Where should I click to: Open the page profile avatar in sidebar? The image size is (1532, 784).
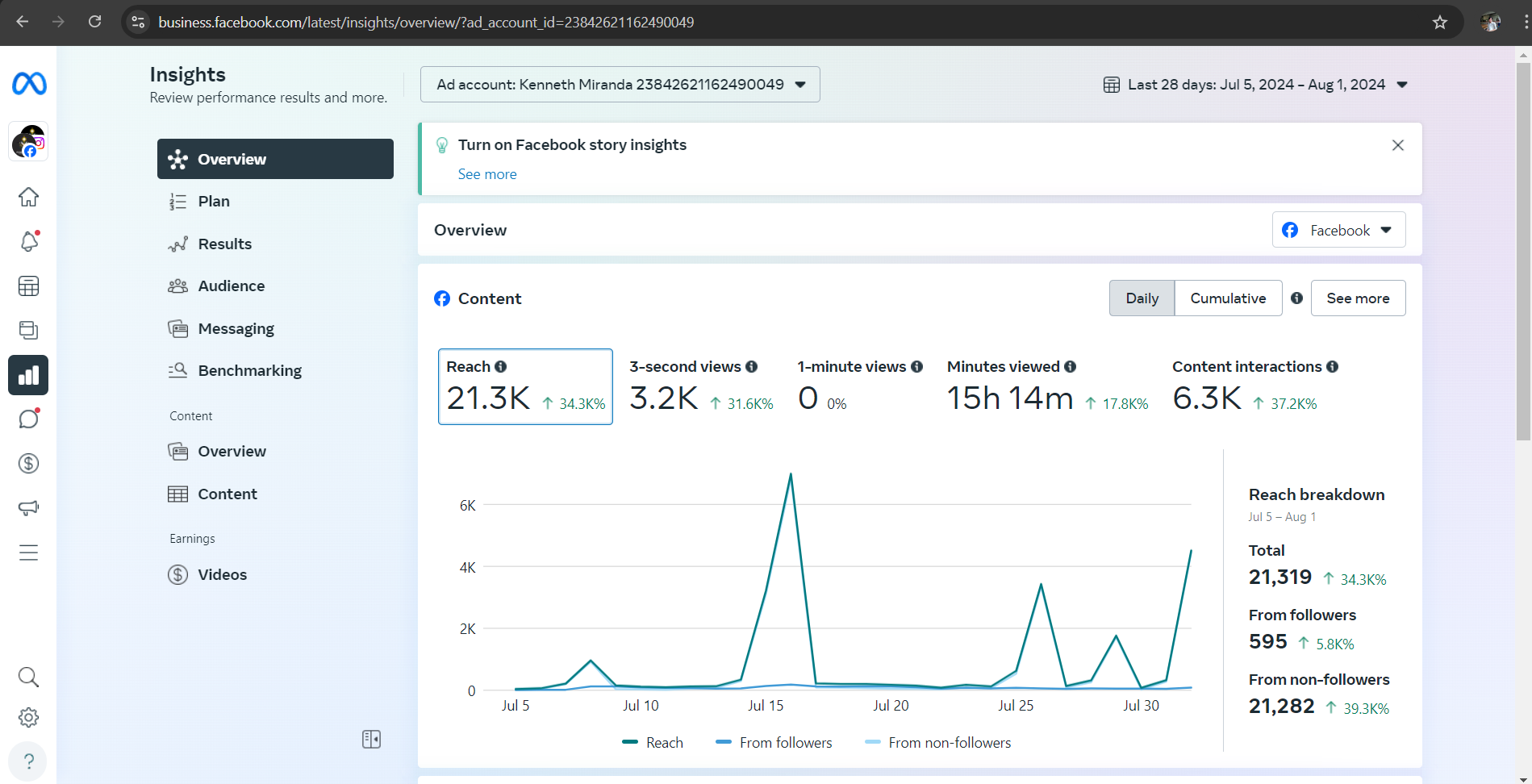pyautogui.click(x=29, y=142)
